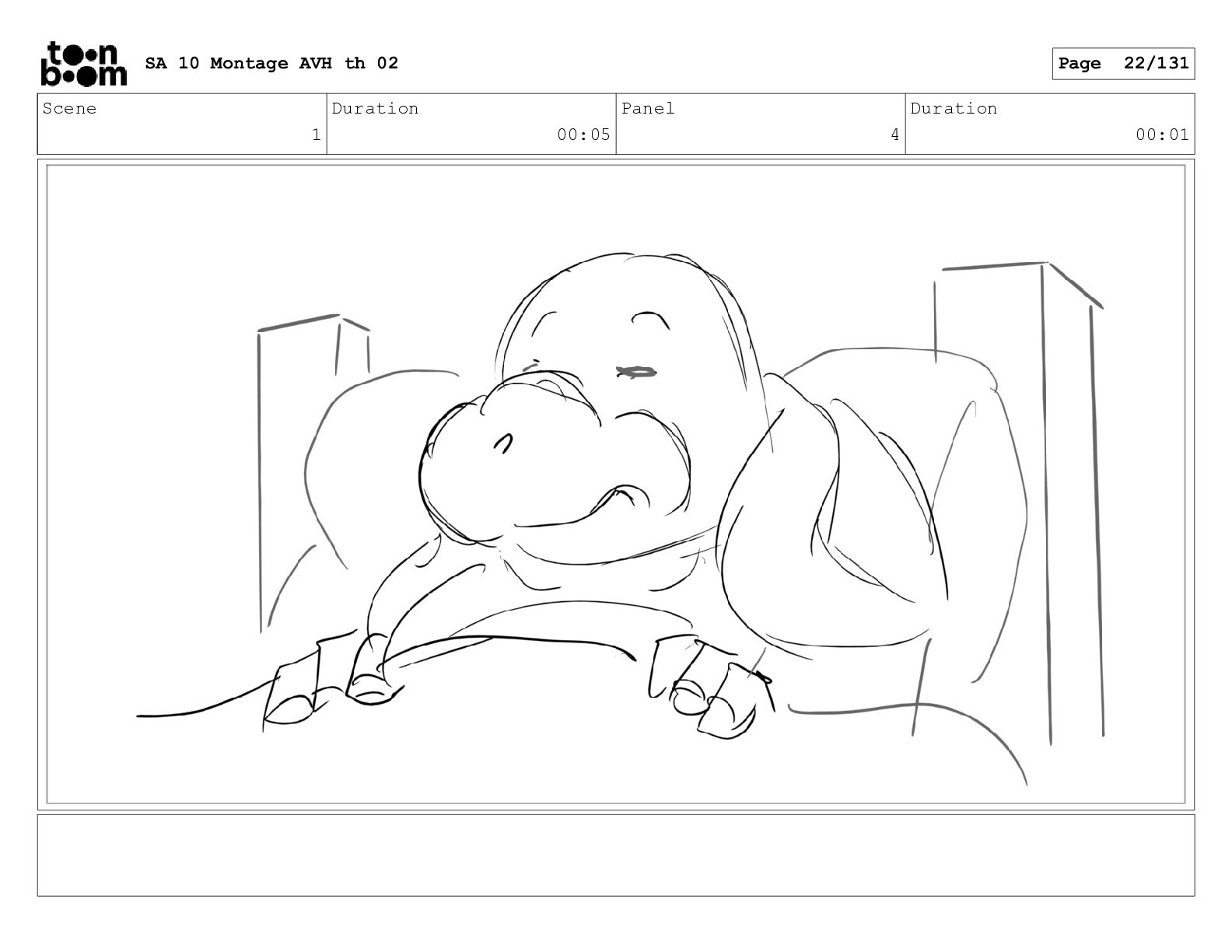Image resolution: width=1232 pixels, height=952 pixels.
Task: Click the 'Page 22/131' box
Action: click(1123, 64)
